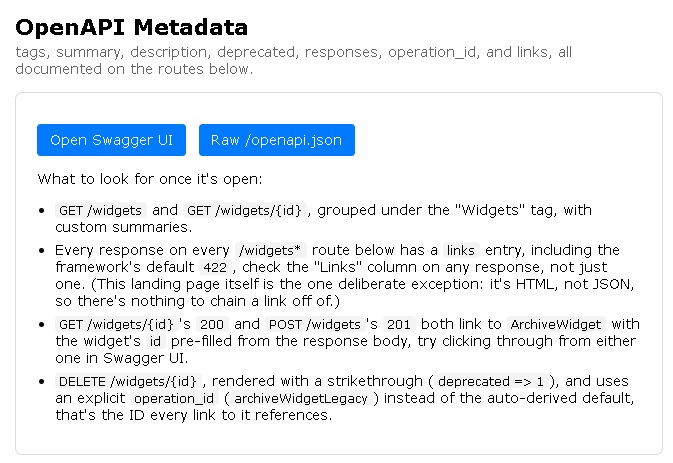Select the ArchiveWidget code chip
Viewport: 673px width, 463px height.
[x=556, y=324]
